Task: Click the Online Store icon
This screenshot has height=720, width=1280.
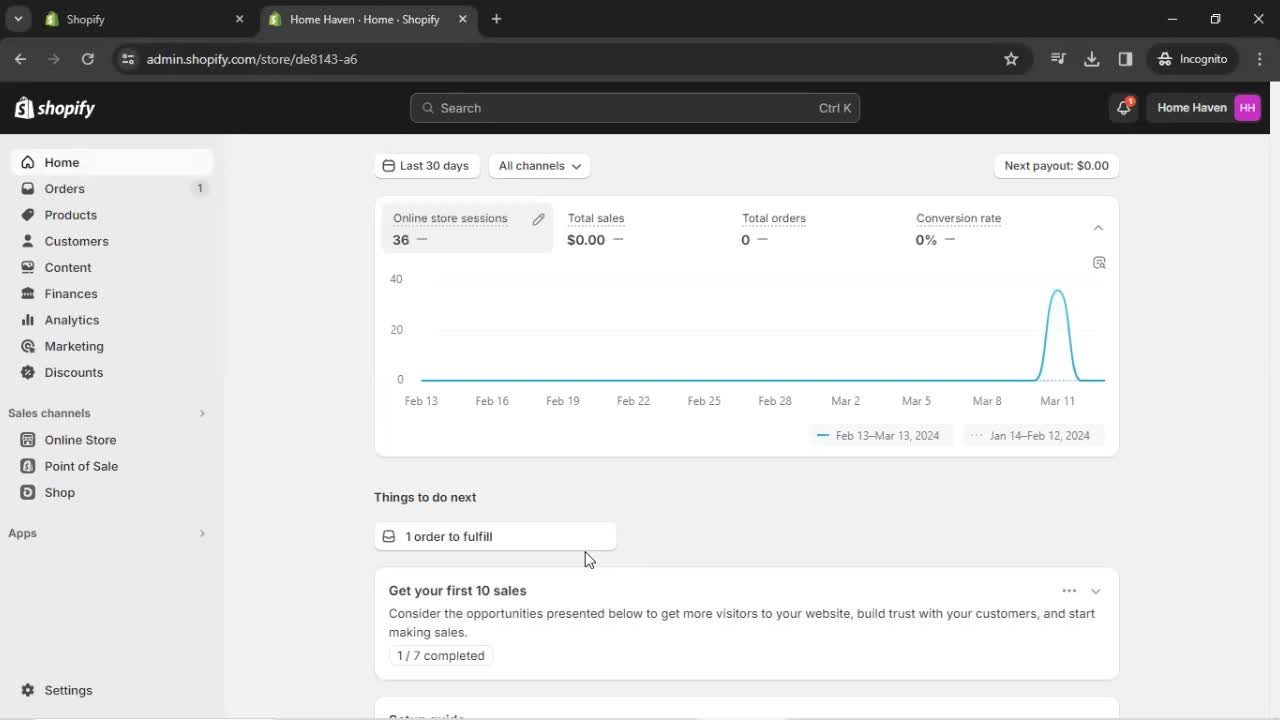Action: pos(28,440)
